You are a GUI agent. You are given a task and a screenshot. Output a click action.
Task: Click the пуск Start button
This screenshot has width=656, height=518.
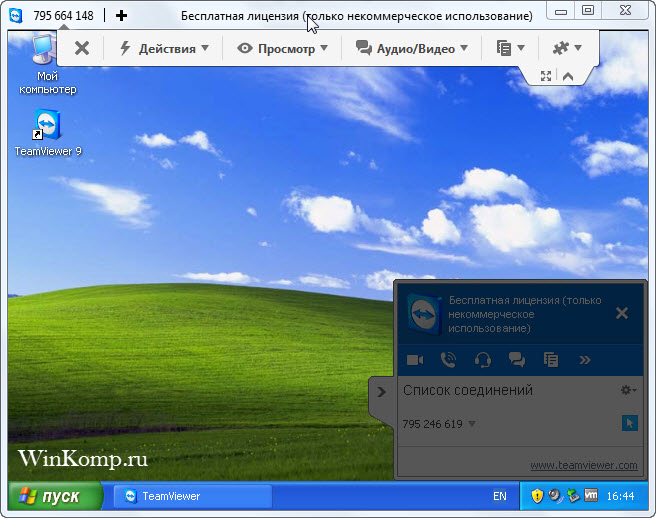point(54,496)
